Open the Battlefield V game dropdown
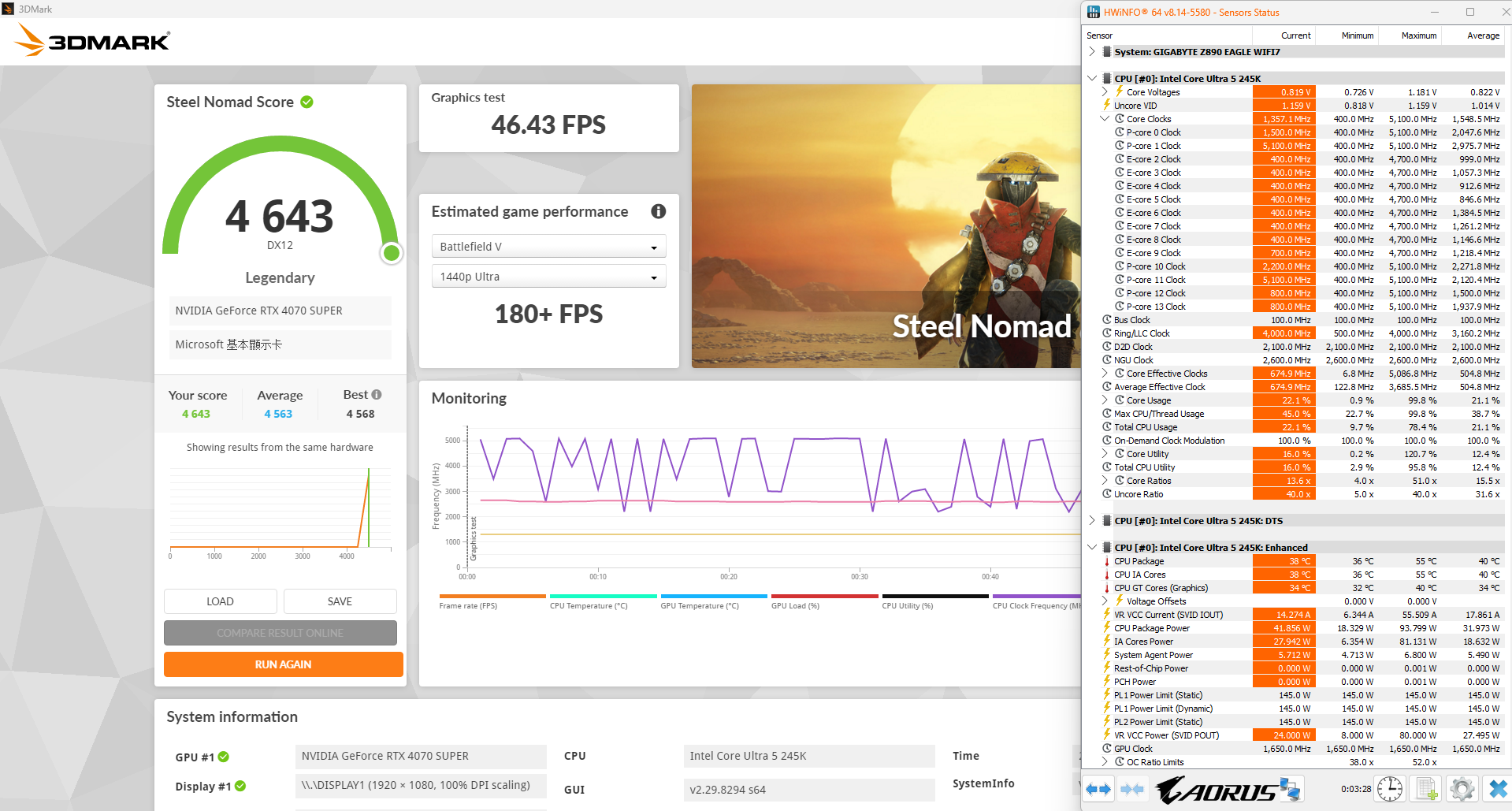Viewport: 1512px width, 811px height. click(x=548, y=247)
